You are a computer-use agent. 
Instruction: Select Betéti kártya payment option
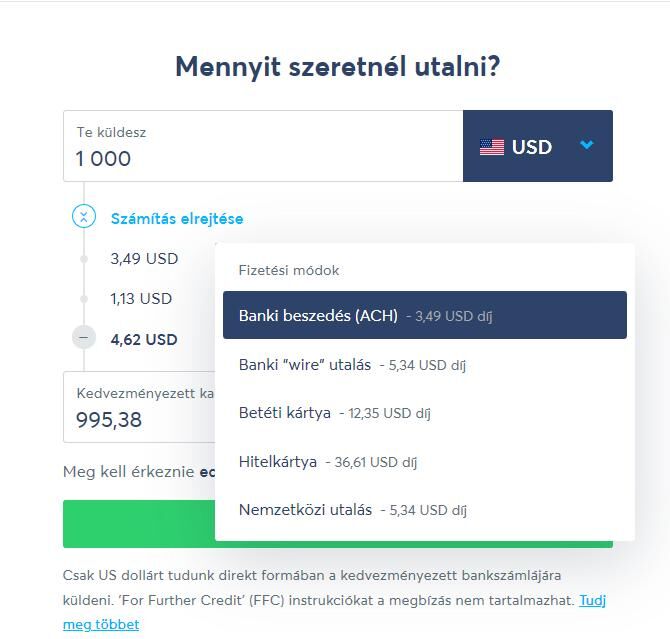425,413
